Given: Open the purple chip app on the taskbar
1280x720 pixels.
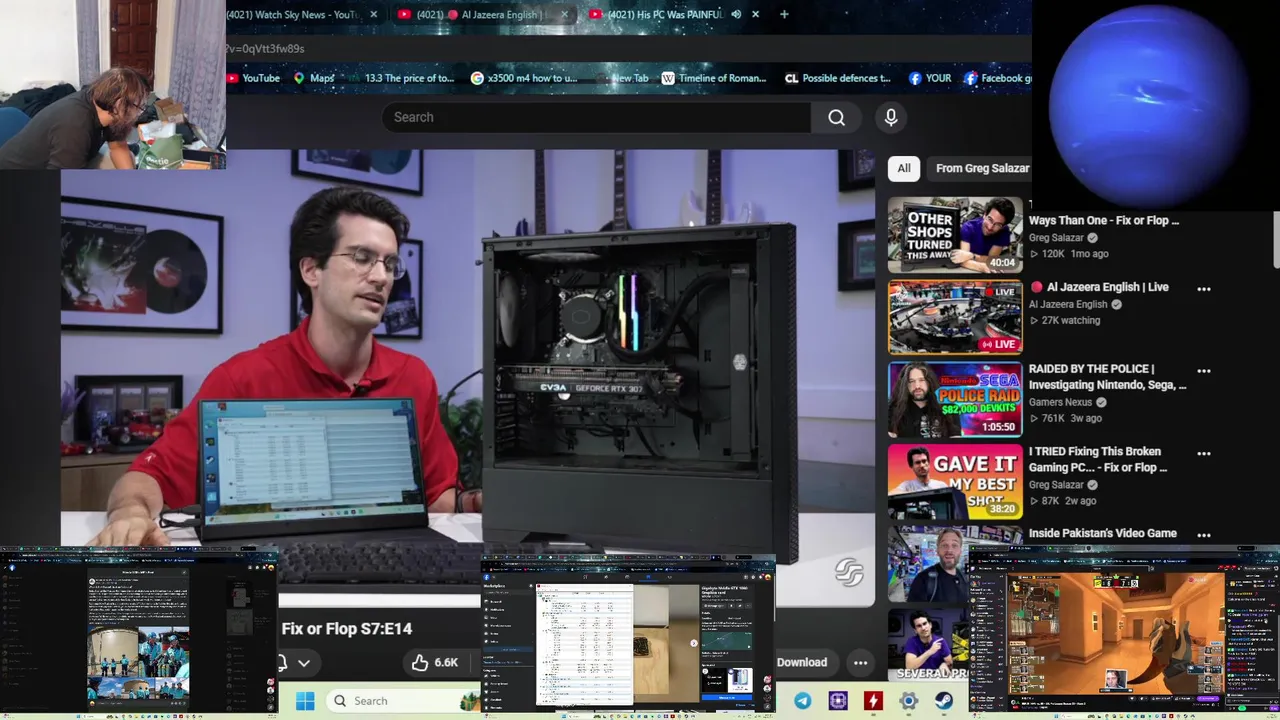Looking at the screenshot, I should pyautogui.click(x=838, y=701).
